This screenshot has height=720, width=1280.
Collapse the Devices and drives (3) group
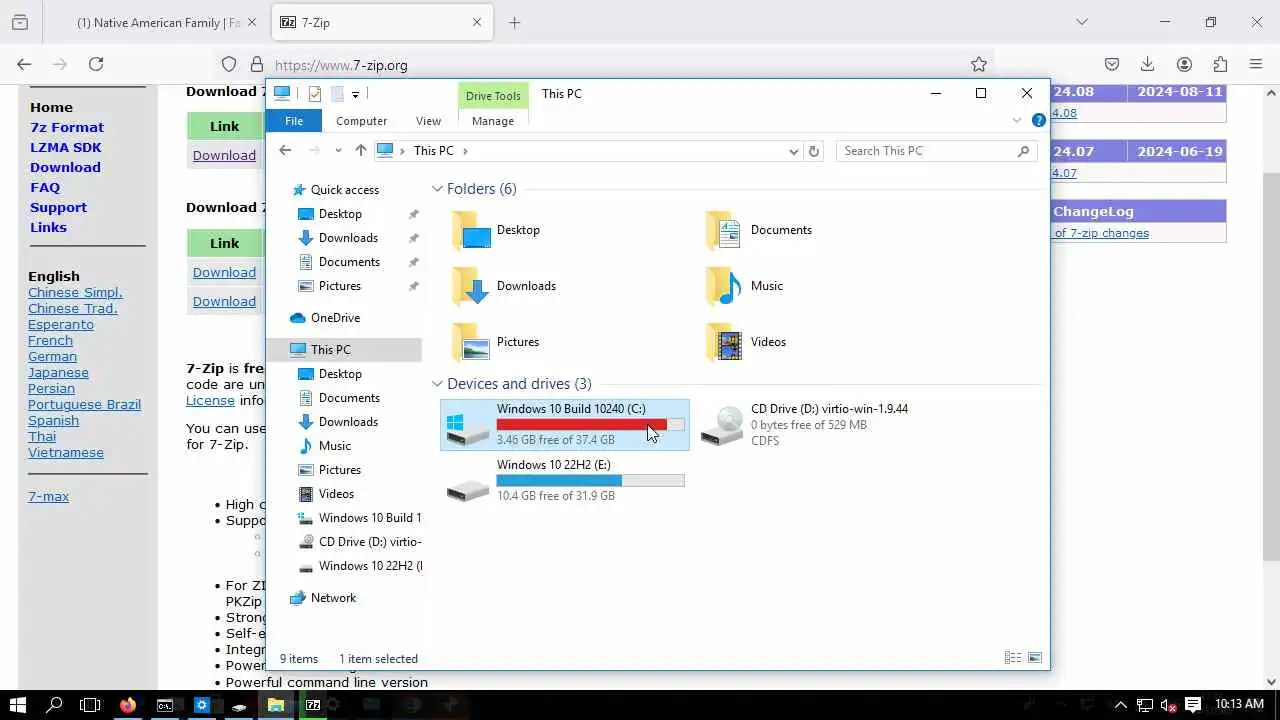[x=437, y=384]
